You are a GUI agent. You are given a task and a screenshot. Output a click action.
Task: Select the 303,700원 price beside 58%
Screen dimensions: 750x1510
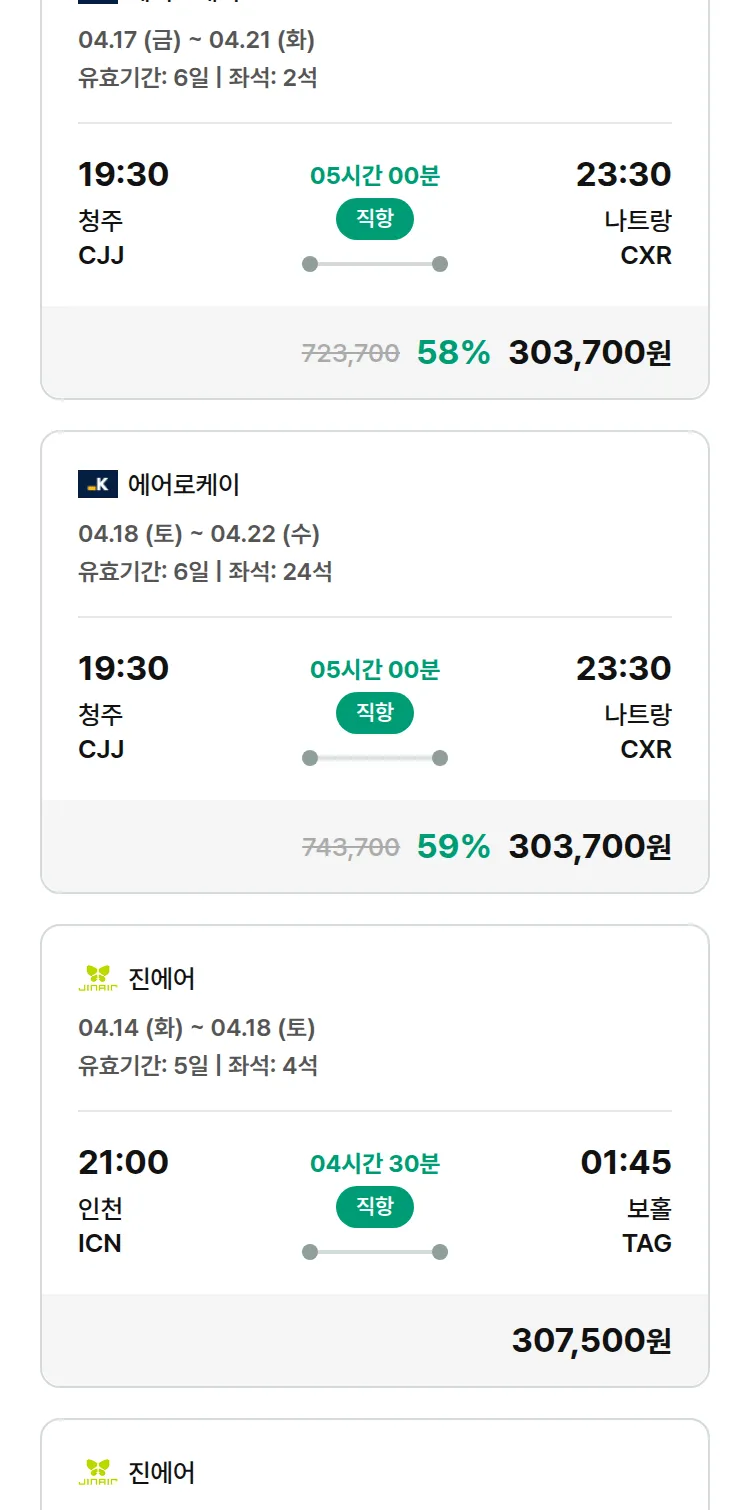point(589,353)
